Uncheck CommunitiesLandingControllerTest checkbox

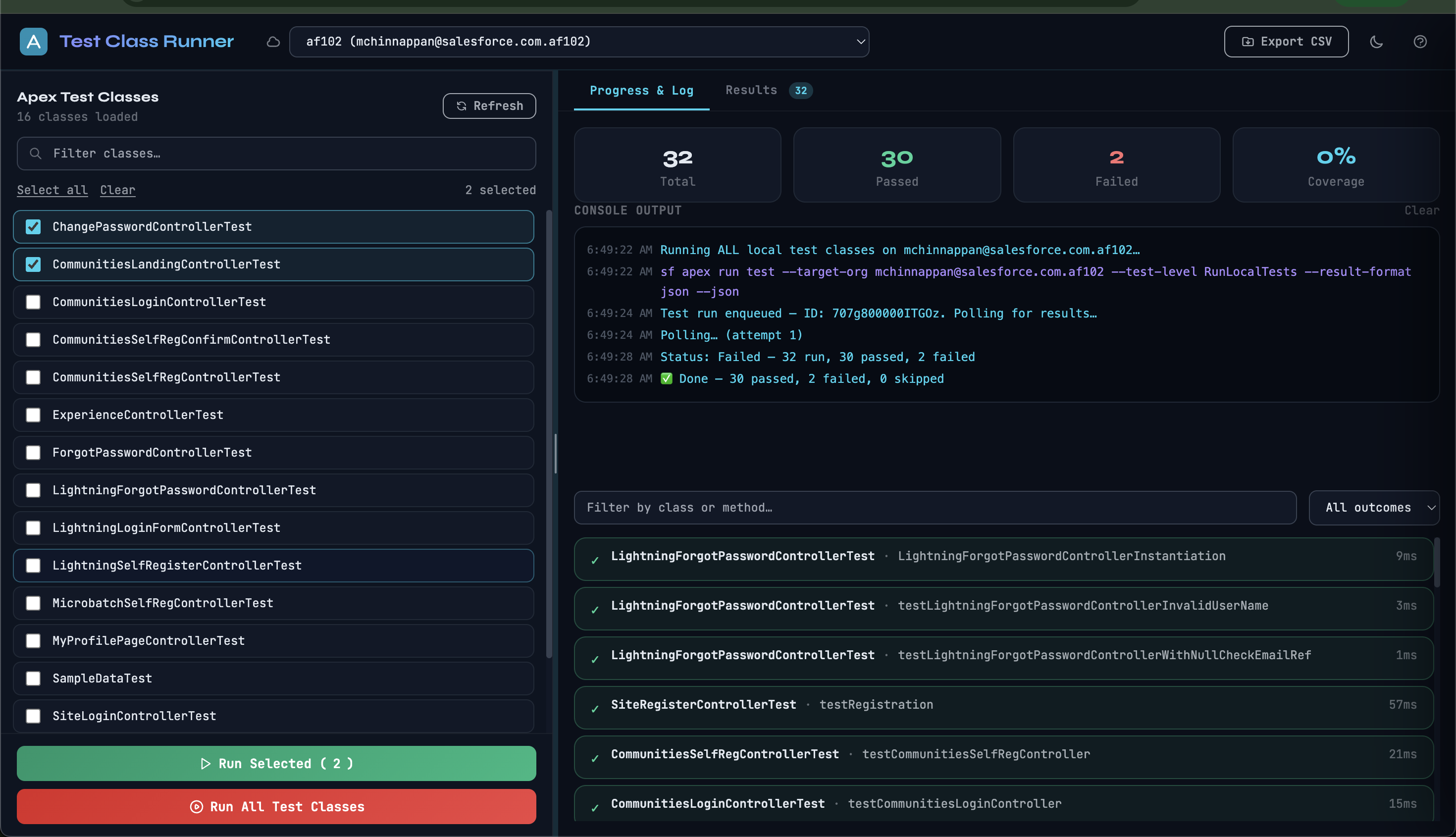pos(33,264)
